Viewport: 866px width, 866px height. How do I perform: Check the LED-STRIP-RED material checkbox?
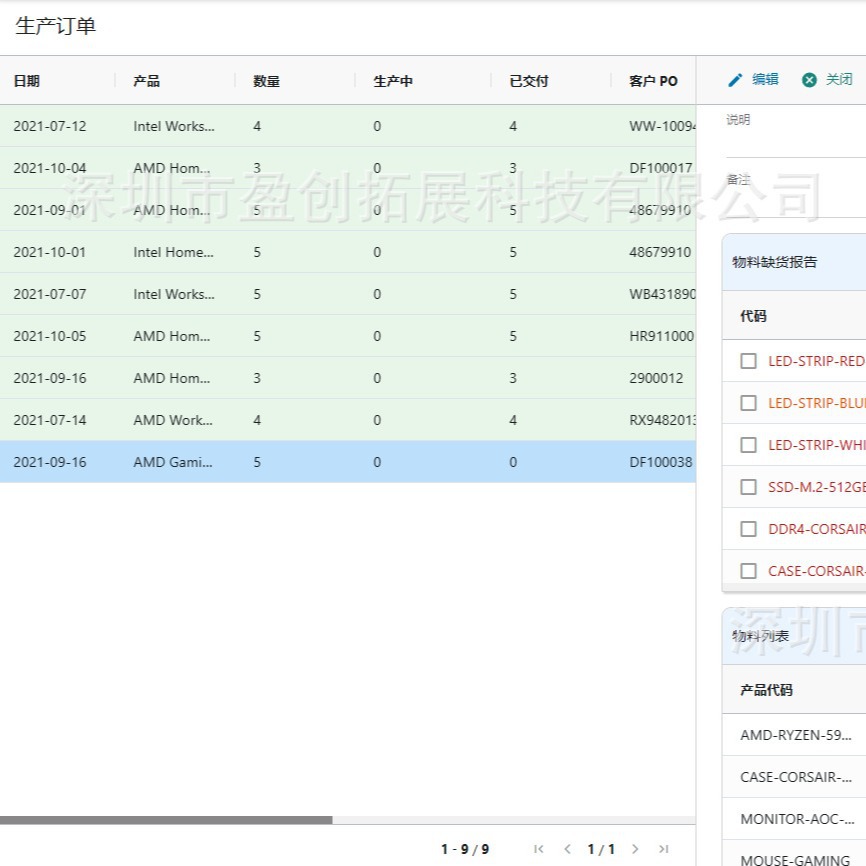tap(749, 361)
